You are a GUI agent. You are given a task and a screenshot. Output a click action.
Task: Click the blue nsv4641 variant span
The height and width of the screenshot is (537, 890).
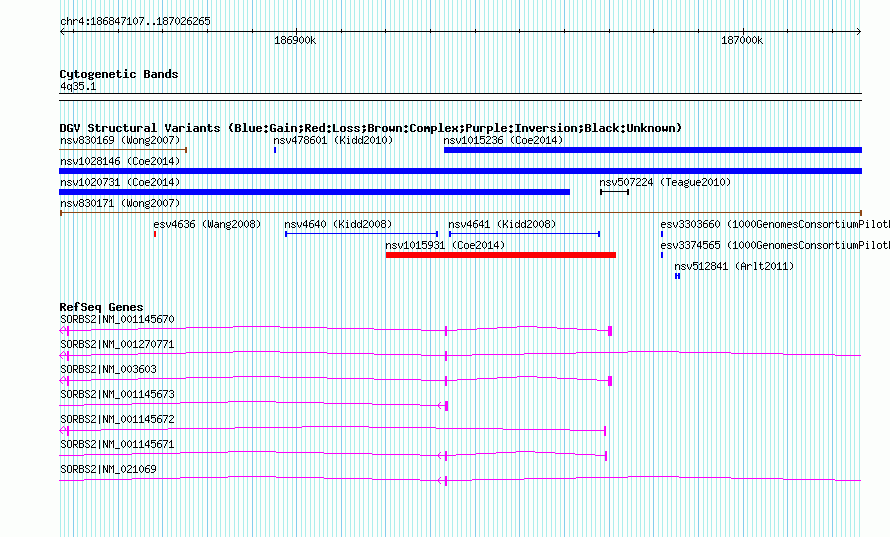click(x=524, y=234)
